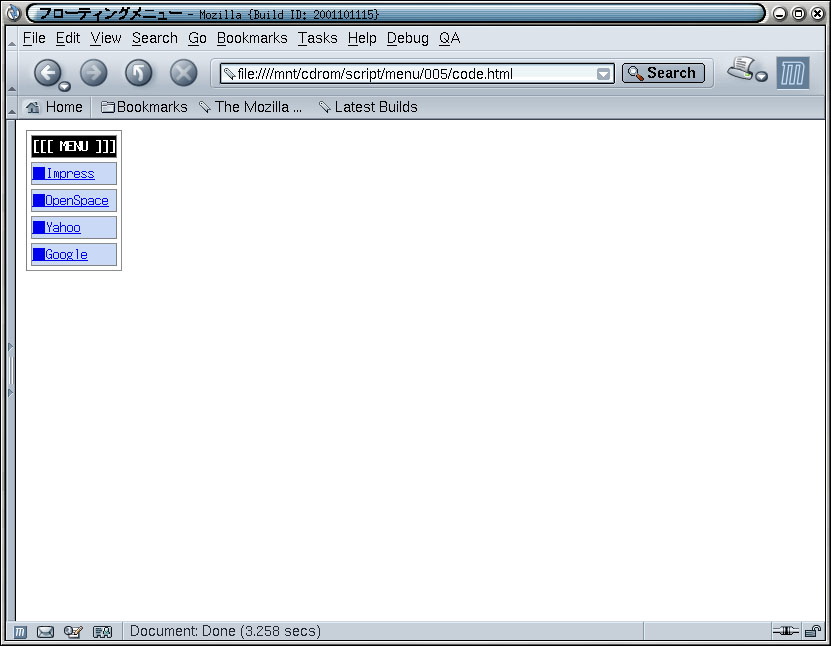Focus the URL address field
The width and height of the screenshot is (831, 646).
click(x=416, y=74)
